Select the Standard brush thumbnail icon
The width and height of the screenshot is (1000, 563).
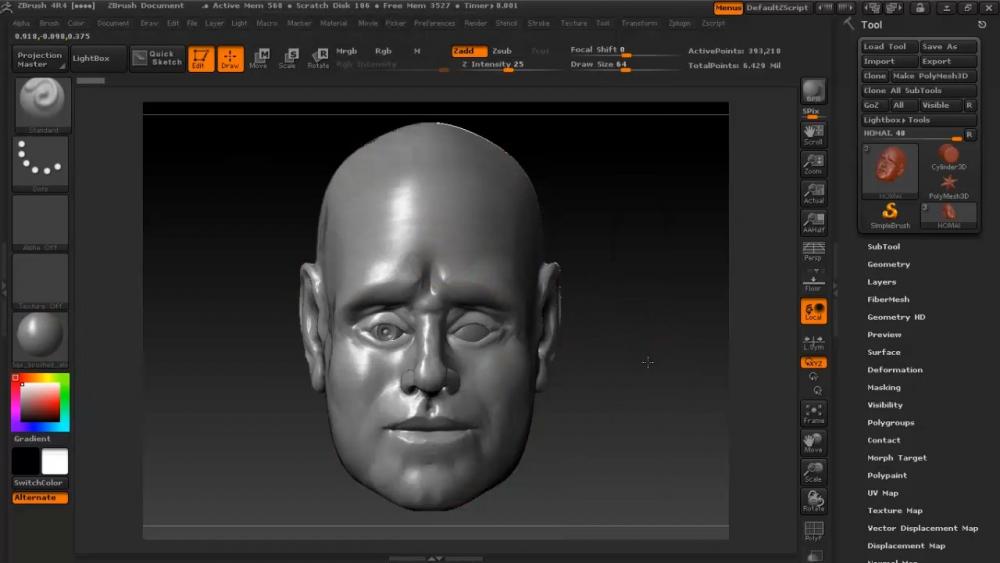(x=41, y=104)
